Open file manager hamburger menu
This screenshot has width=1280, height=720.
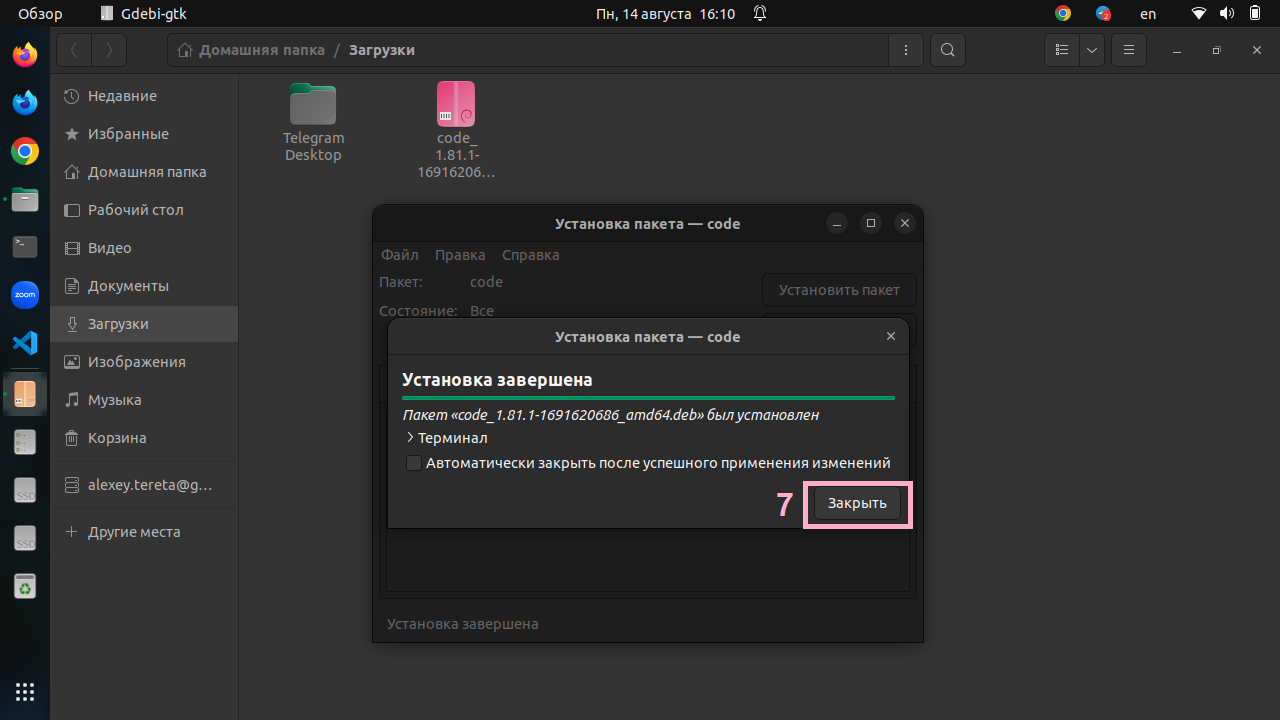click(1129, 50)
